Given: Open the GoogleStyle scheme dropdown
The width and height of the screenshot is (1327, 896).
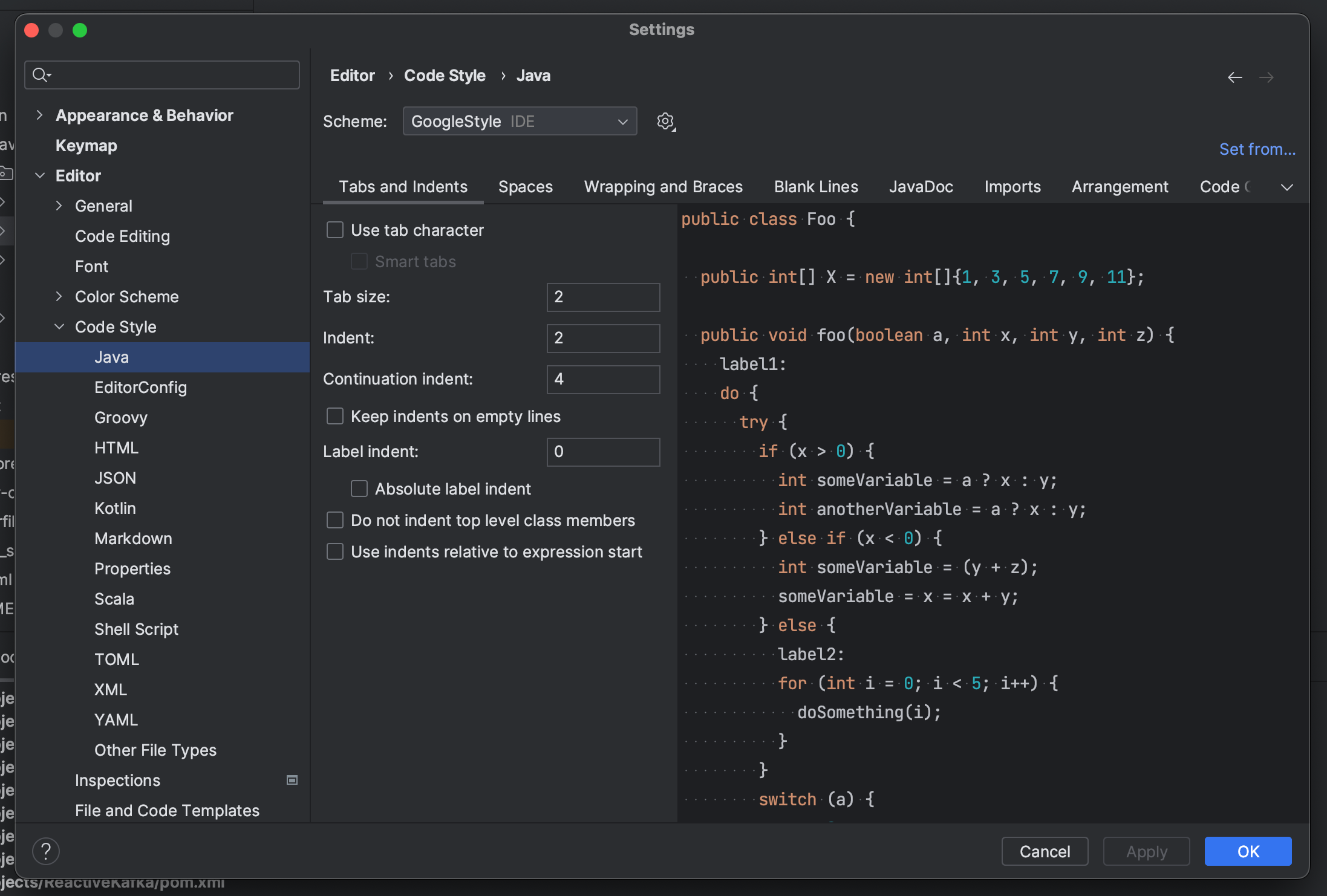Looking at the screenshot, I should (x=520, y=122).
